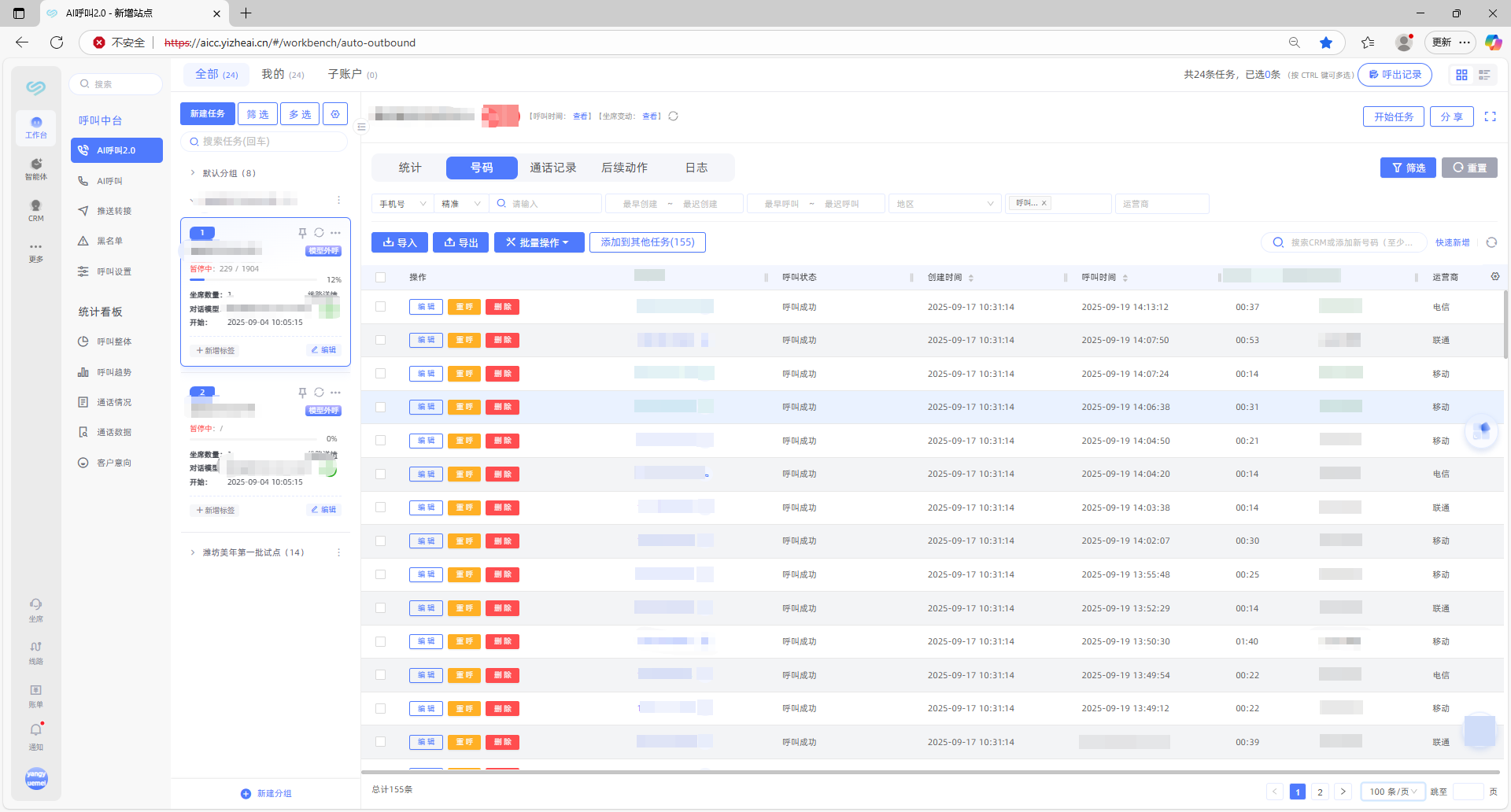This screenshot has height=812, width=1511.
Task: Pin the first task card
Action: tap(302, 233)
